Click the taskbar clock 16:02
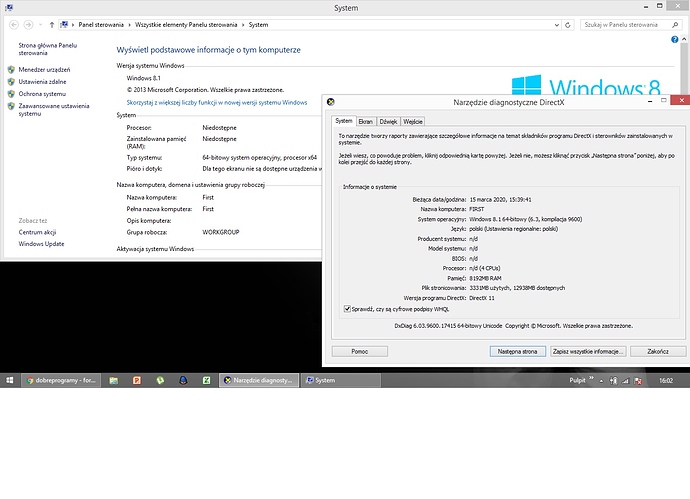 pyautogui.click(x=666, y=381)
